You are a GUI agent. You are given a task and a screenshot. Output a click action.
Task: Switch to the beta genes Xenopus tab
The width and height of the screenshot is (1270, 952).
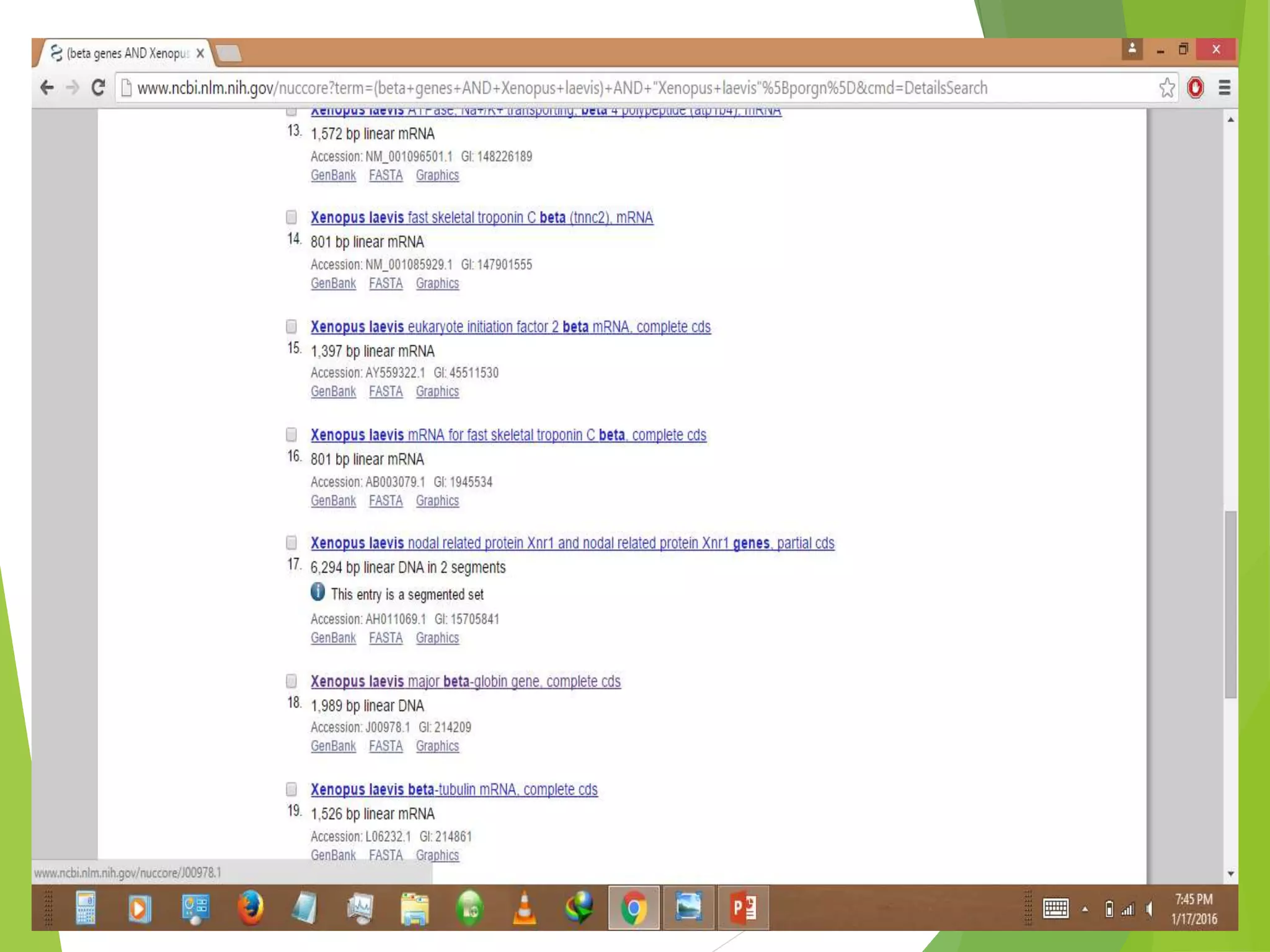tap(127, 53)
